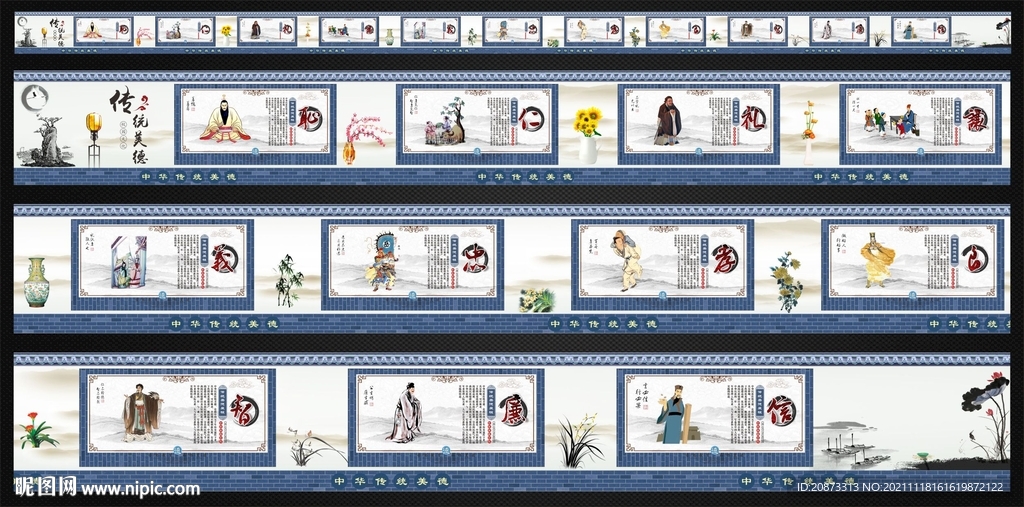Click the ID number text at bottom right
The width and height of the screenshot is (1024, 507).
pyautogui.click(x=902, y=487)
